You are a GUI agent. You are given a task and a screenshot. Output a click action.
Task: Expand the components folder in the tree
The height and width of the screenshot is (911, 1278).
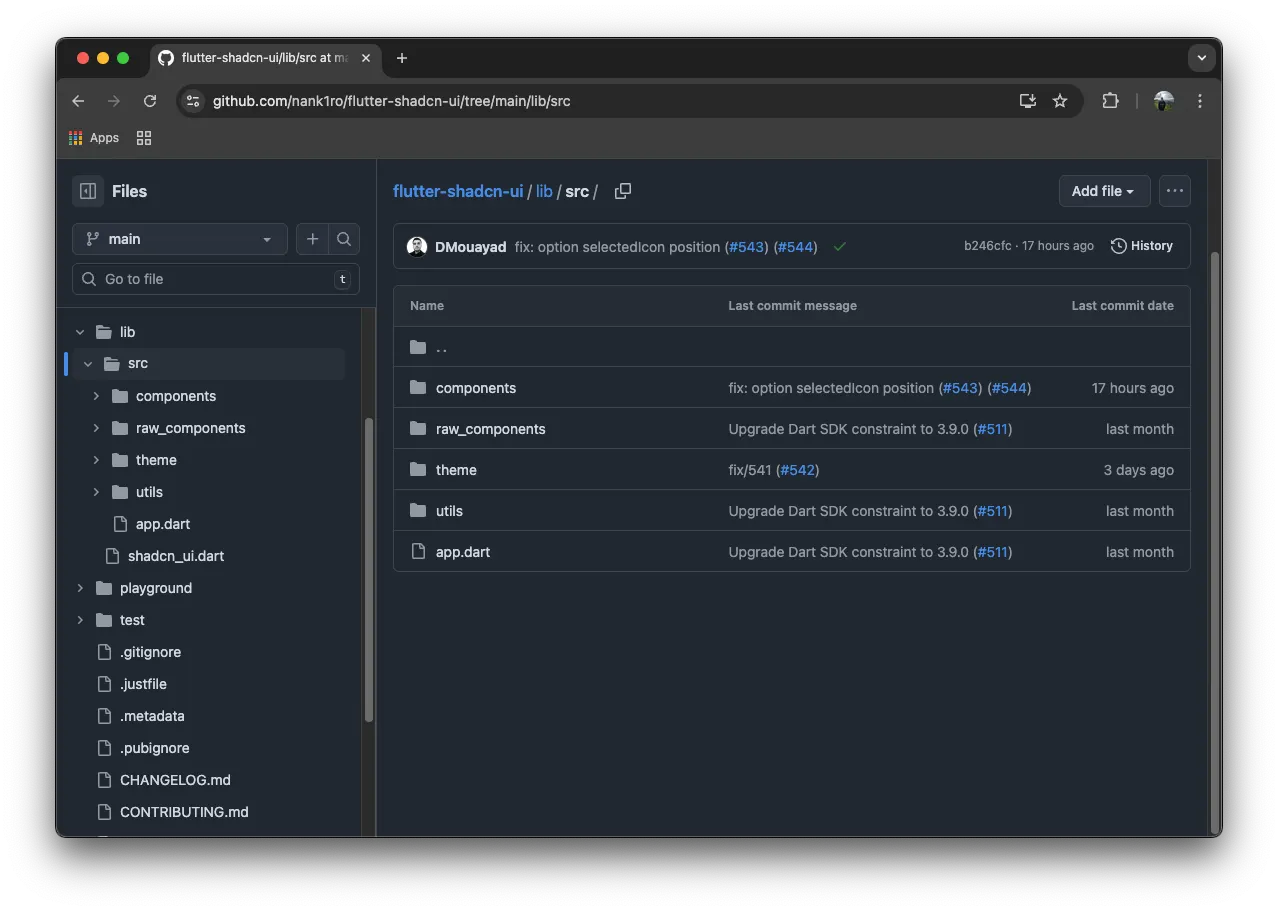pos(96,396)
